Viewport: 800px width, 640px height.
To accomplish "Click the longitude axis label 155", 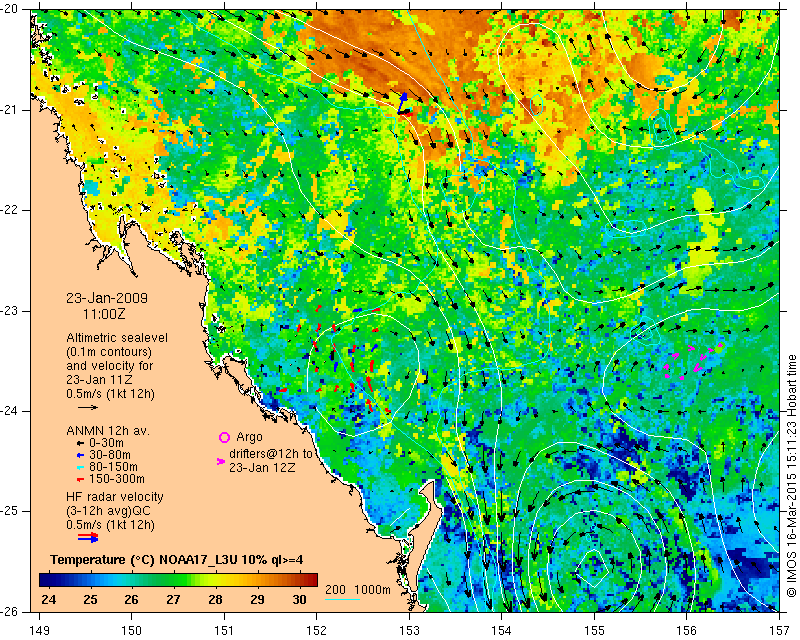I will [594, 630].
